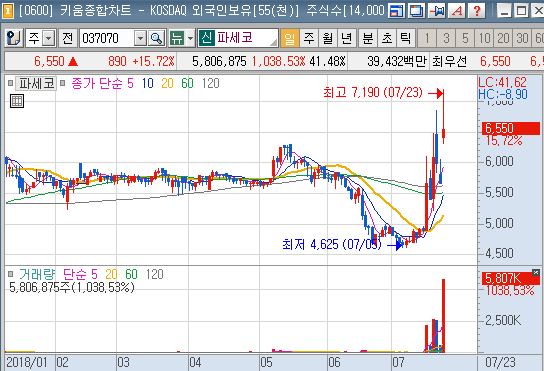
Task: Select the 일 daily chart period
Action: (289, 38)
